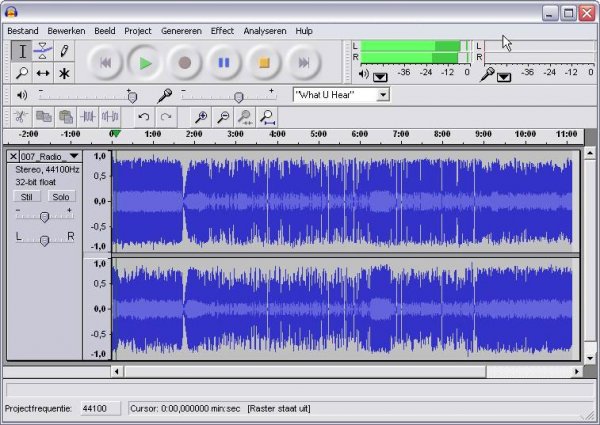The height and width of the screenshot is (425, 600).
Task: Mute the track with the Stil button
Action: point(26,197)
